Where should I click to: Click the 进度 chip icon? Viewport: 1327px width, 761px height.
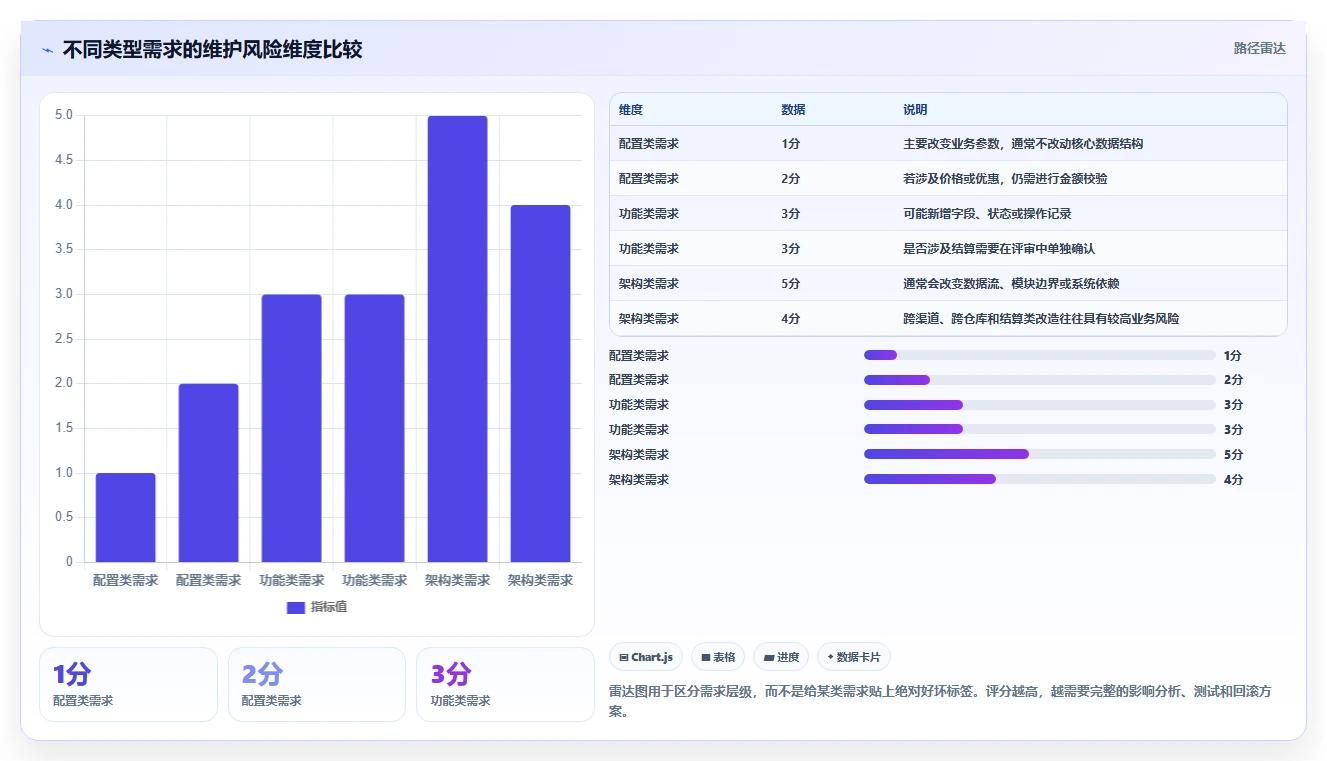[x=768, y=657]
